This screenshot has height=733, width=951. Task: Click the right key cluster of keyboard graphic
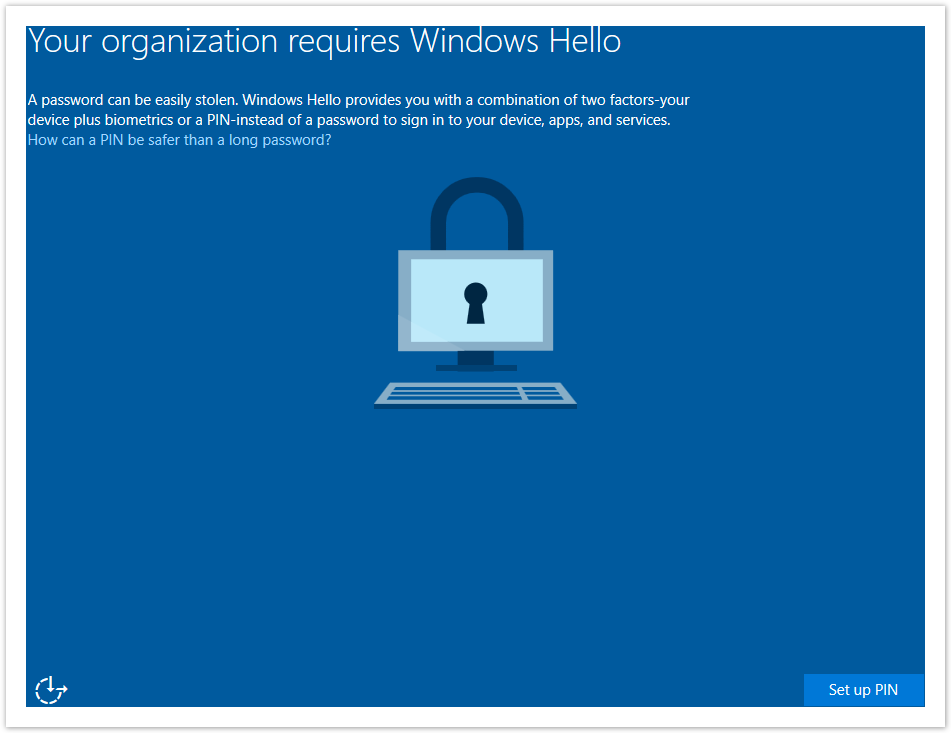(x=544, y=393)
